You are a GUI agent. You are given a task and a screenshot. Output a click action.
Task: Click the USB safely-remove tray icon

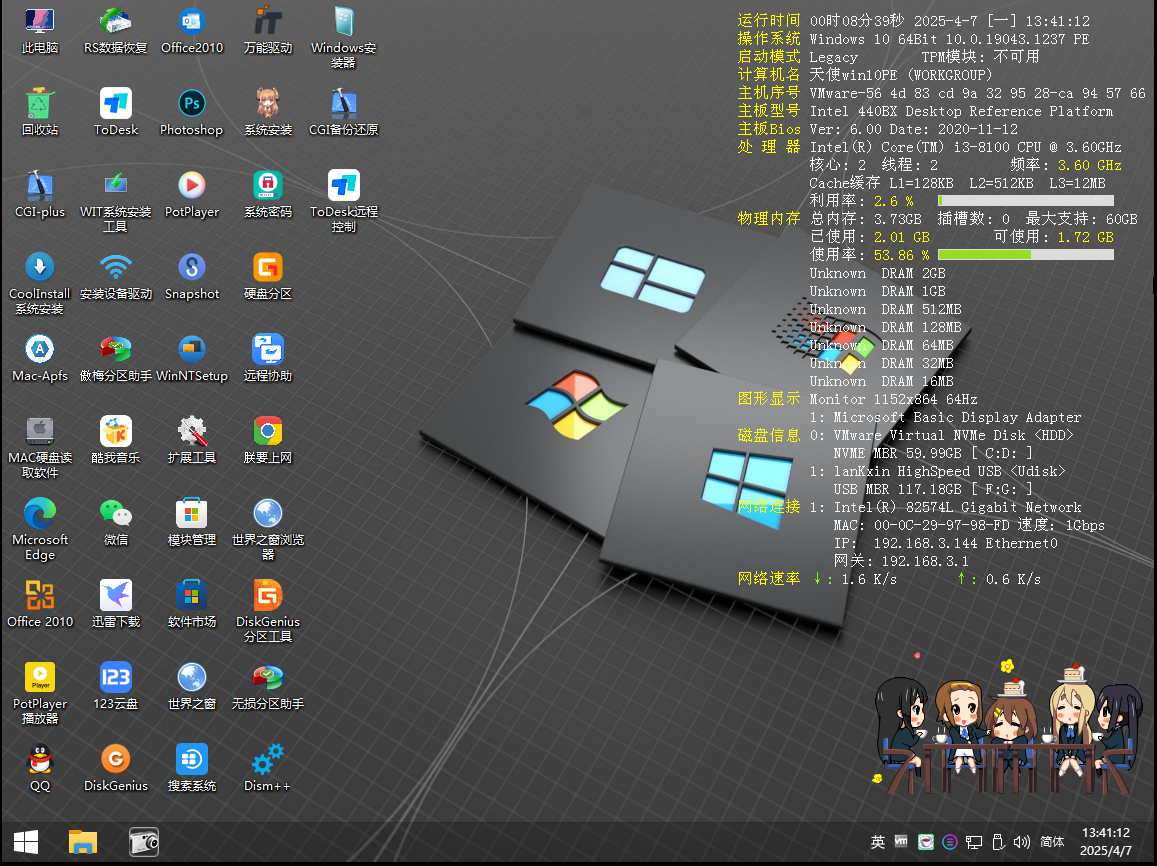[x=998, y=842]
